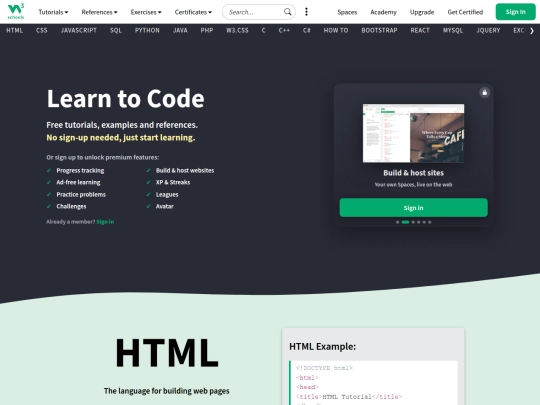Screen dimensions: 540x405
Task: Open the Get Certified link
Action: [465, 12]
